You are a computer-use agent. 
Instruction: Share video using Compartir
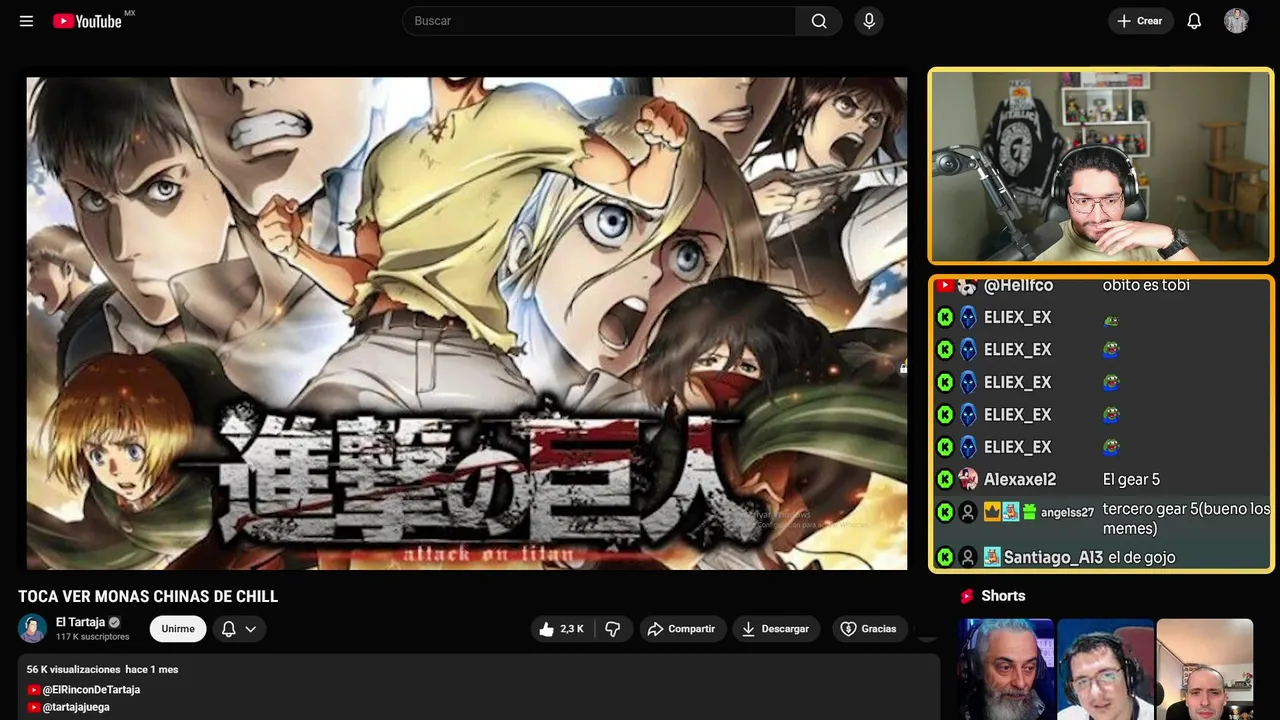coord(681,629)
